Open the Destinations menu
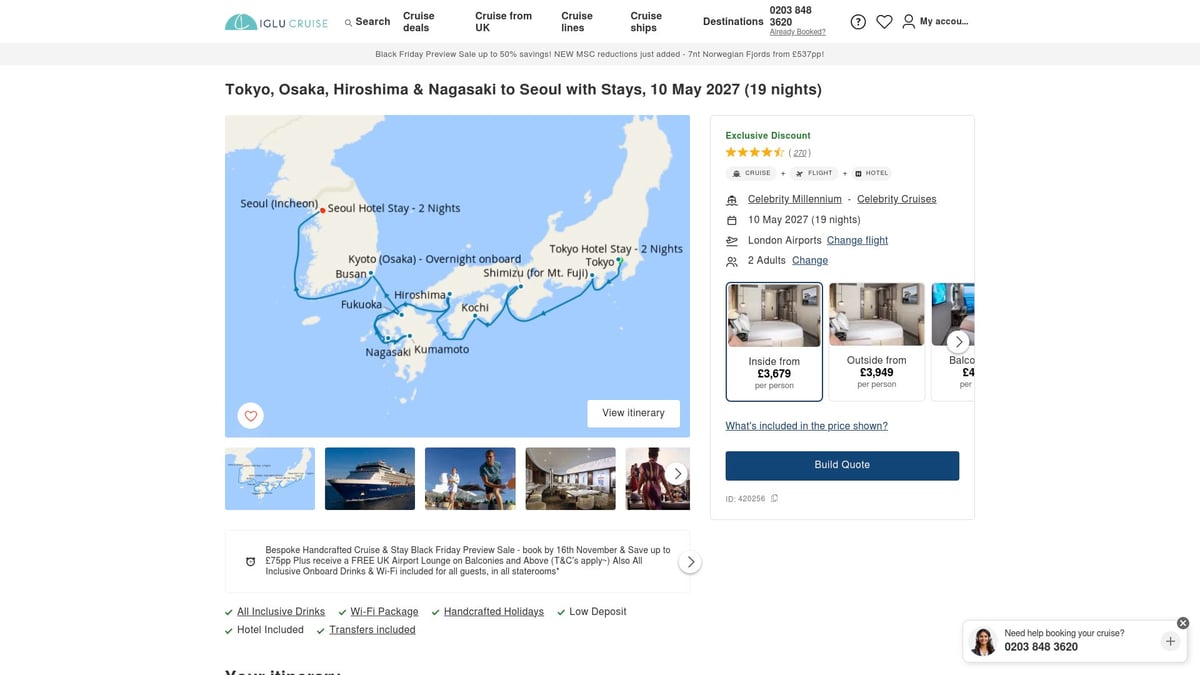Image resolution: width=1200 pixels, height=675 pixels. [x=733, y=21]
